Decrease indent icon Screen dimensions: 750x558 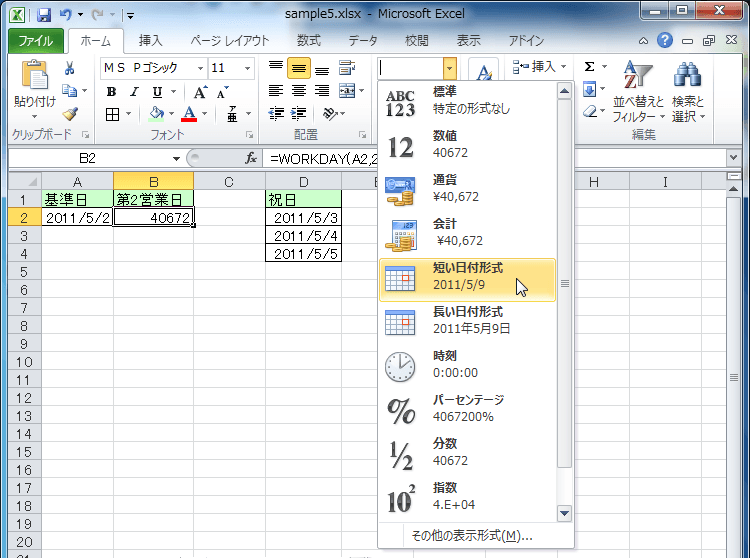click(x=276, y=114)
